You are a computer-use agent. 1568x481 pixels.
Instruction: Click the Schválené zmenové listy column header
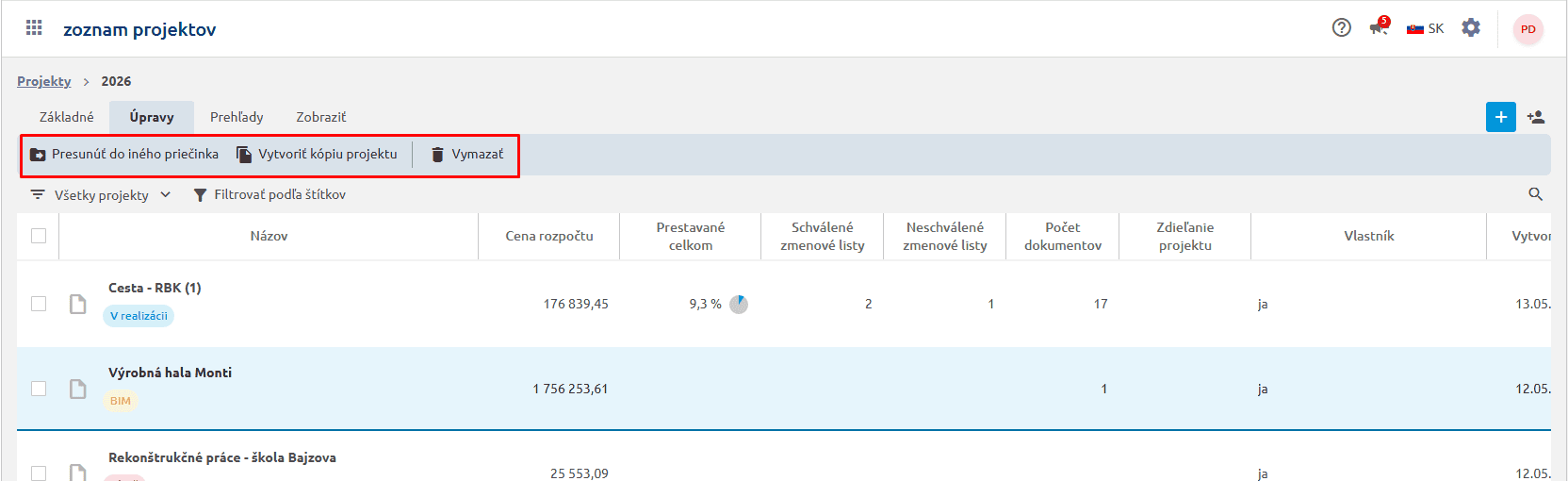pyautogui.click(x=823, y=236)
